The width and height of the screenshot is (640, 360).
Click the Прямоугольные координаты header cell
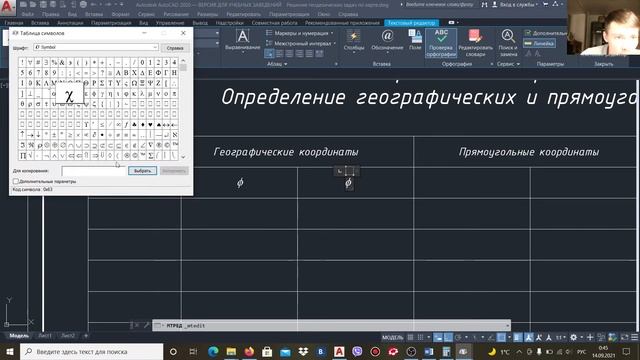coord(529,152)
